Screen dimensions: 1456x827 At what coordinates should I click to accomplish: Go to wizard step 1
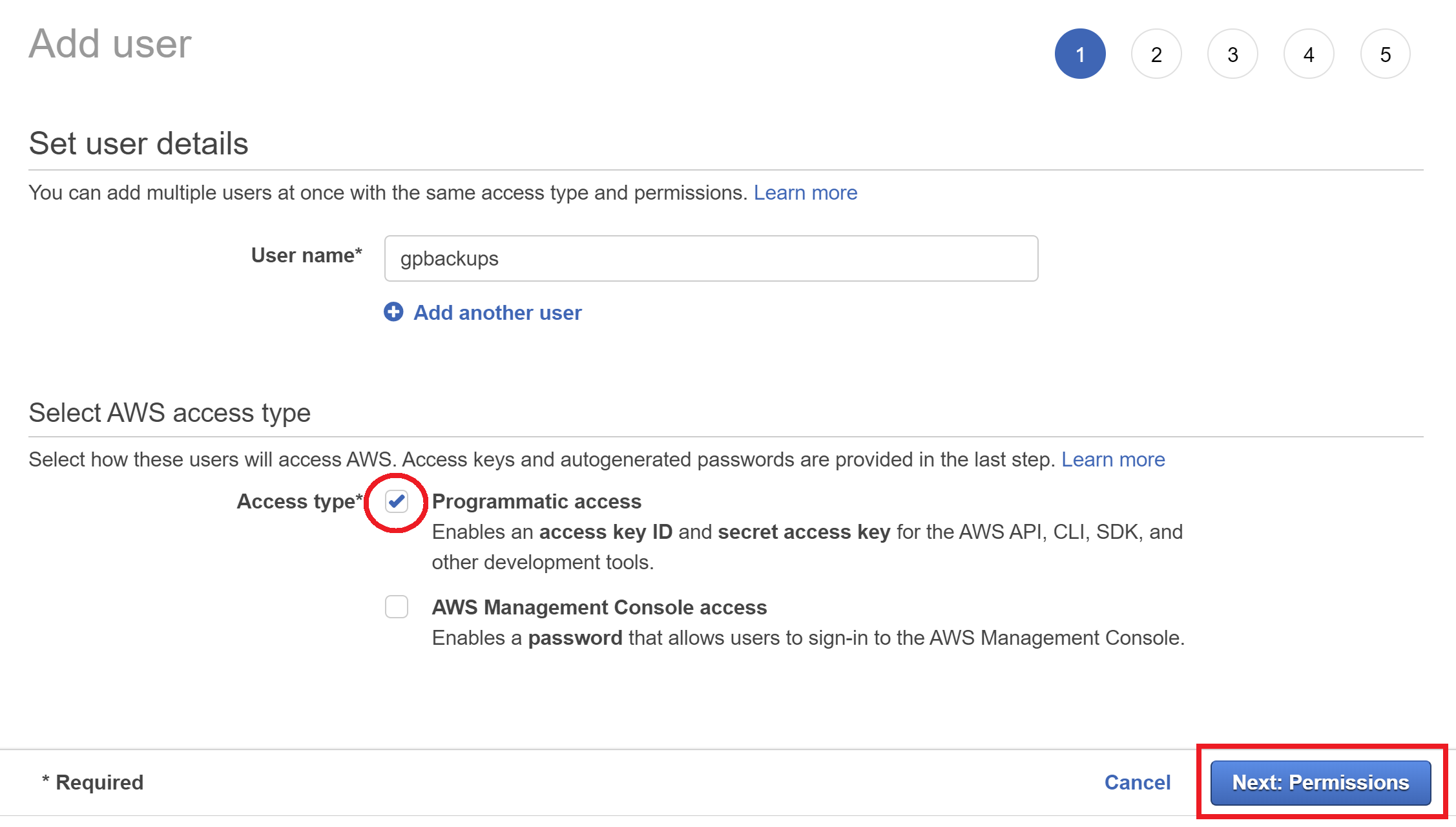(1080, 54)
